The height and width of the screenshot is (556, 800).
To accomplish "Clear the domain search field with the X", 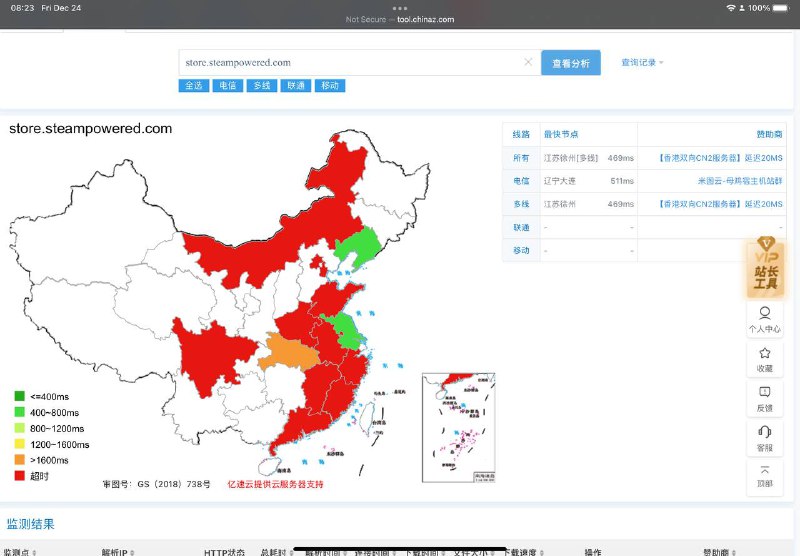I will pos(528,62).
